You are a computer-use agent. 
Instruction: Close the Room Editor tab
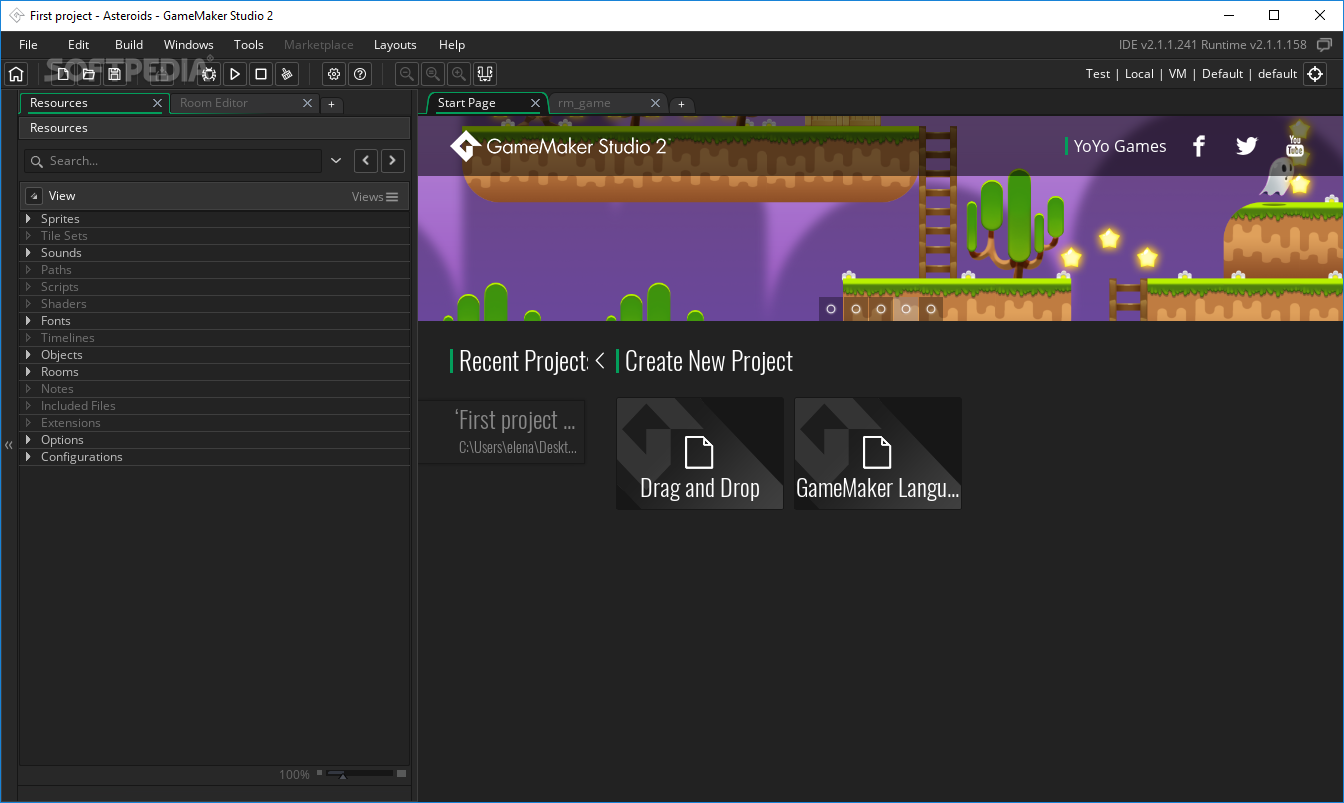[x=307, y=103]
